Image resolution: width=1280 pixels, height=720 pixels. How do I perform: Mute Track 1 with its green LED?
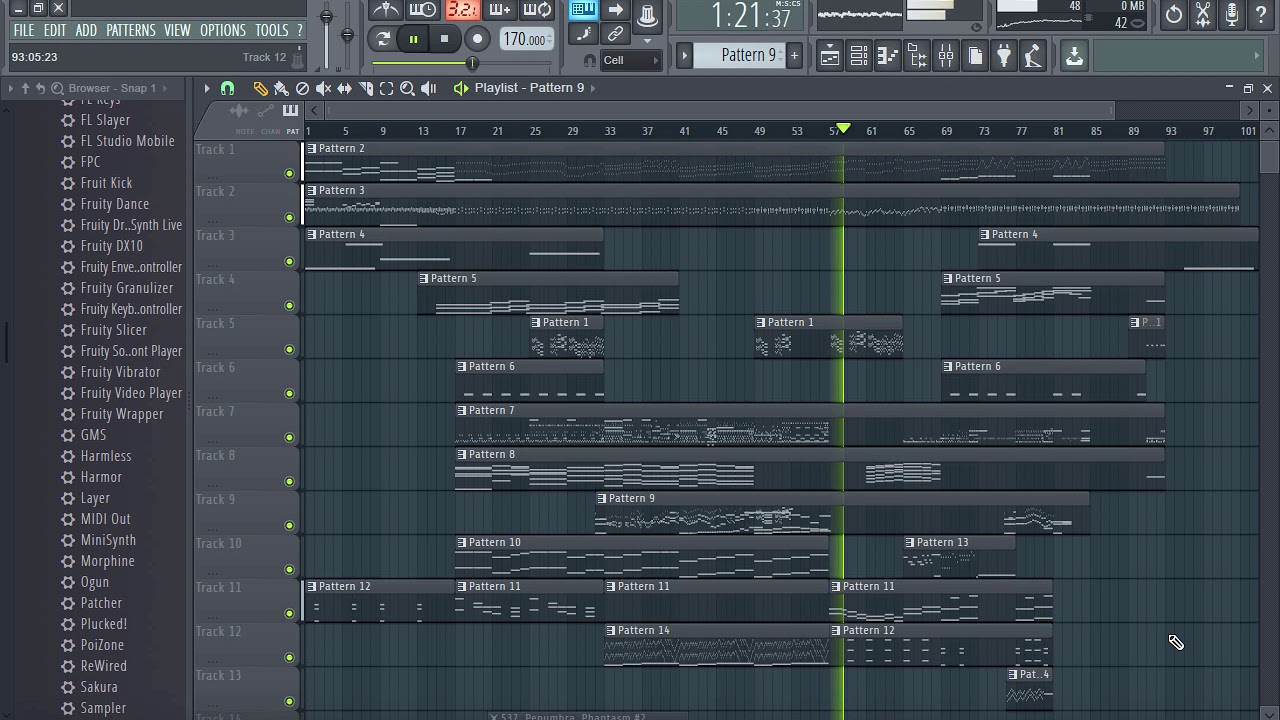click(290, 174)
